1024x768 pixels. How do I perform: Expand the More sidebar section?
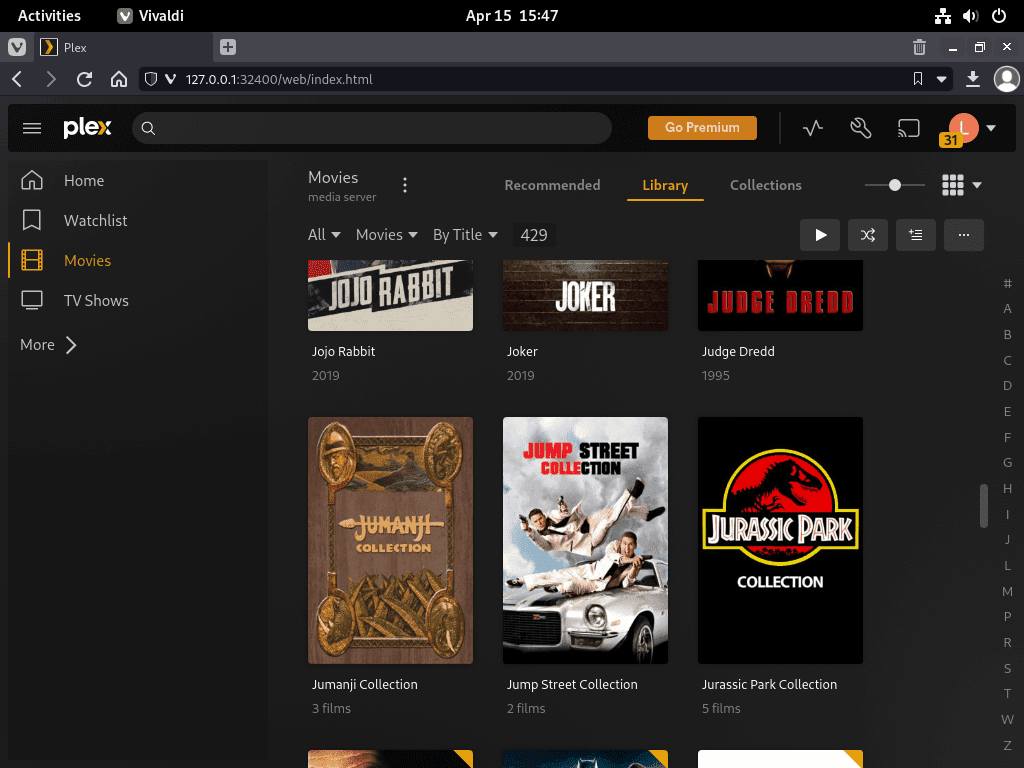tap(48, 345)
